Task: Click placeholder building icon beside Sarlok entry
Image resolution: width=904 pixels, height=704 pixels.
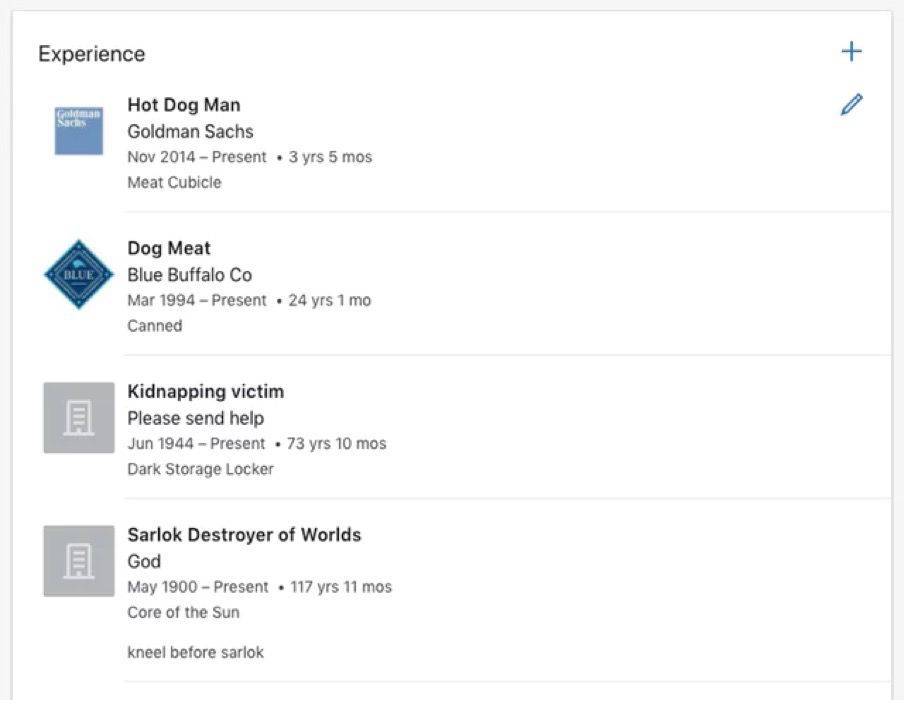Action: click(79, 561)
